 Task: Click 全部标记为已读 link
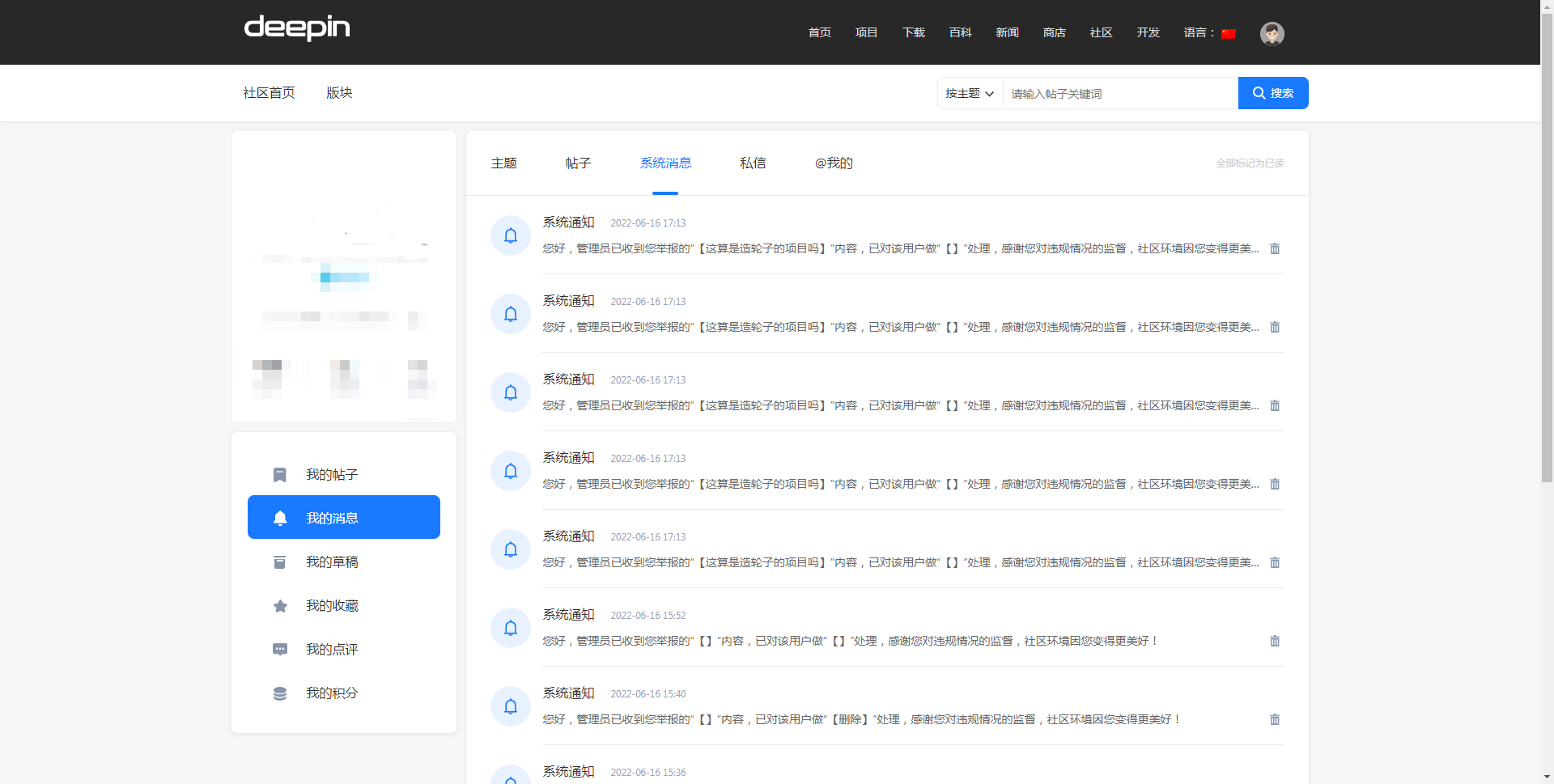[1250, 163]
